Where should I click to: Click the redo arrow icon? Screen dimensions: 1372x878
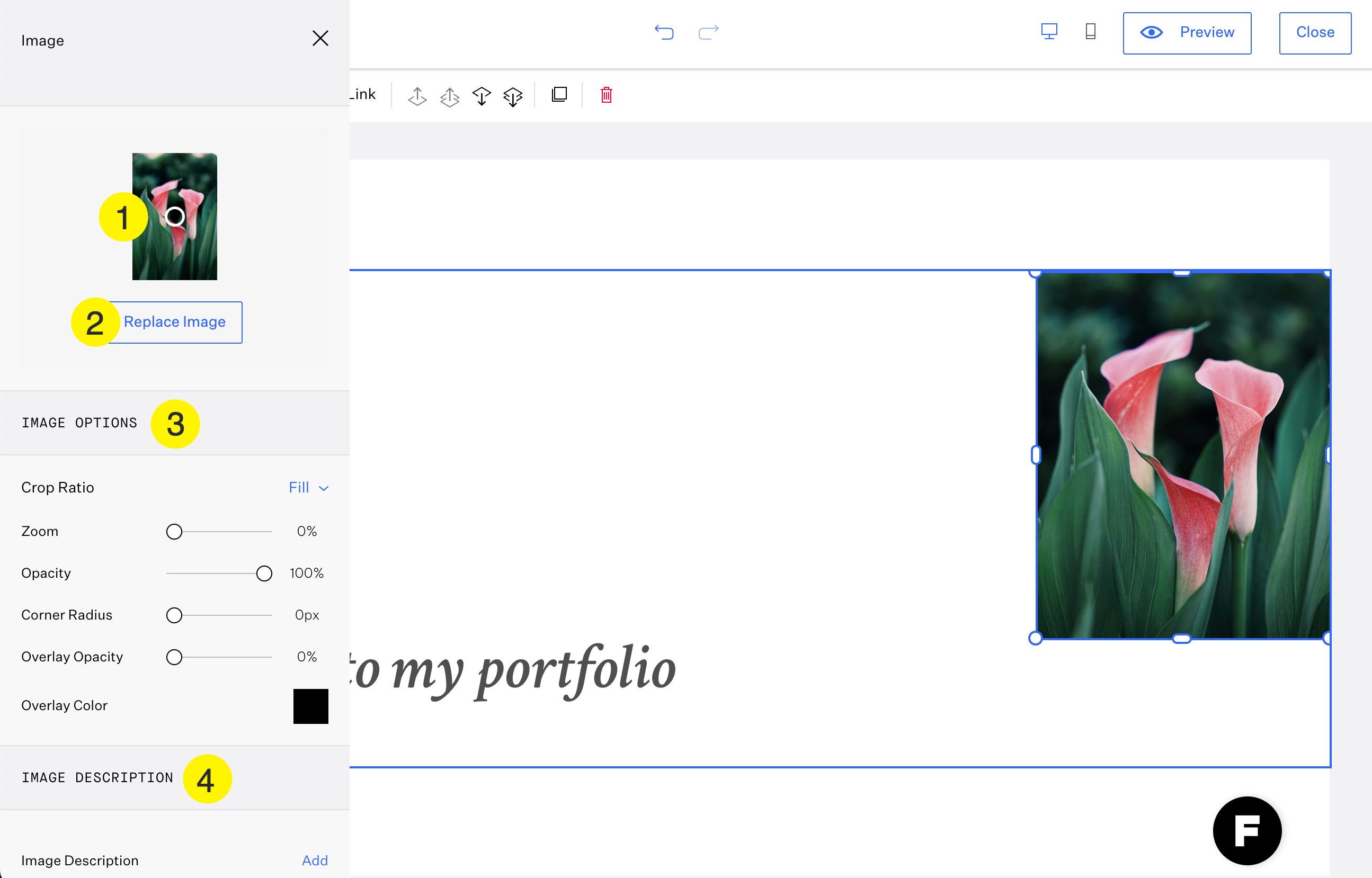708,32
